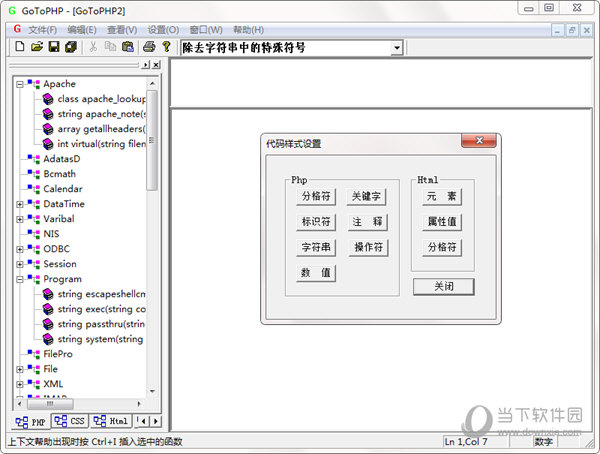
Task: Open the 文件(F) menu
Action: click(x=43, y=30)
